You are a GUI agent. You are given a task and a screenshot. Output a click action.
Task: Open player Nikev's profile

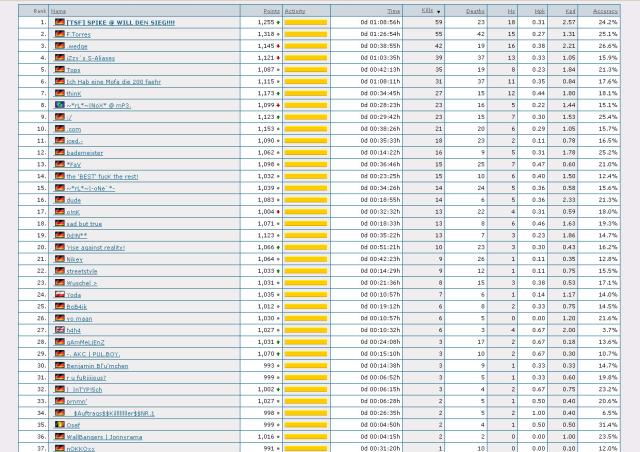coord(76,258)
